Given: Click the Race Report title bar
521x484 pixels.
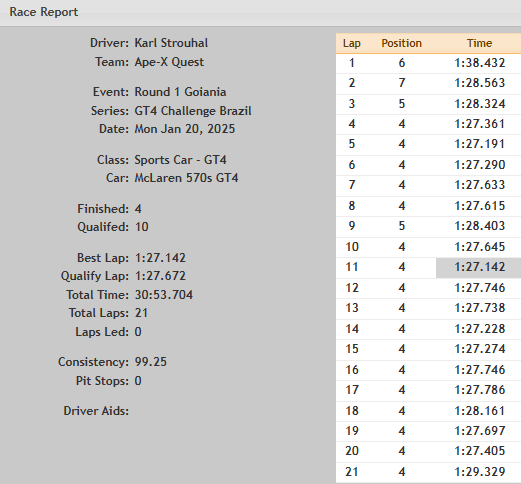Looking at the screenshot, I should pos(260,12).
